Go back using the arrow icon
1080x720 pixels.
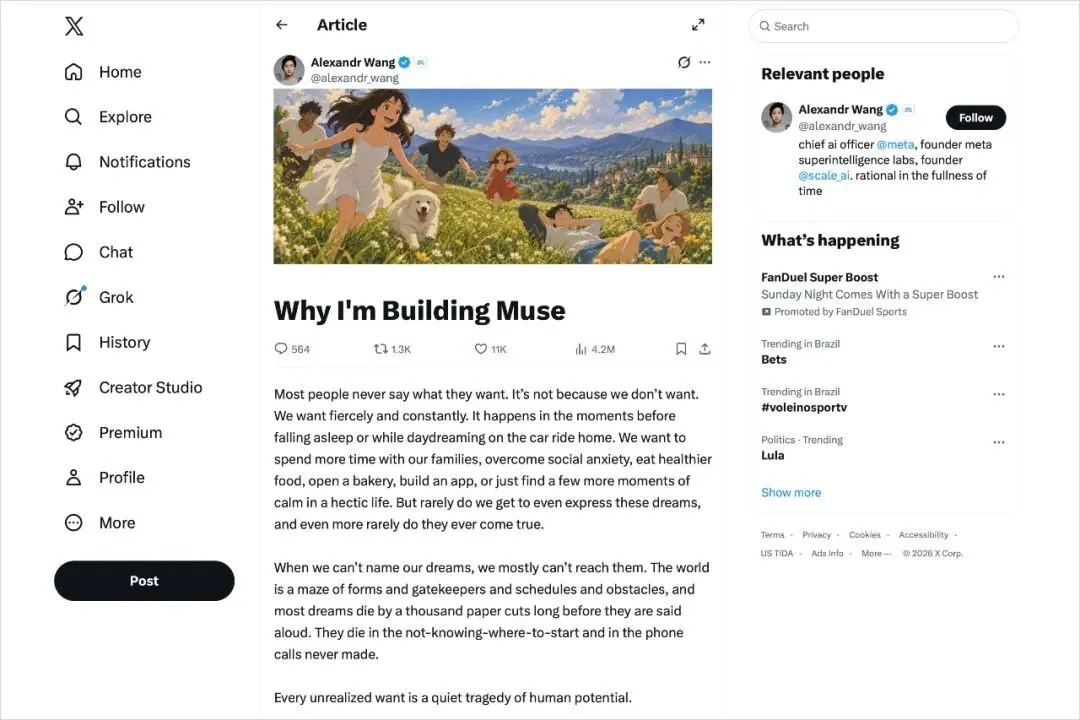click(x=282, y=25)
